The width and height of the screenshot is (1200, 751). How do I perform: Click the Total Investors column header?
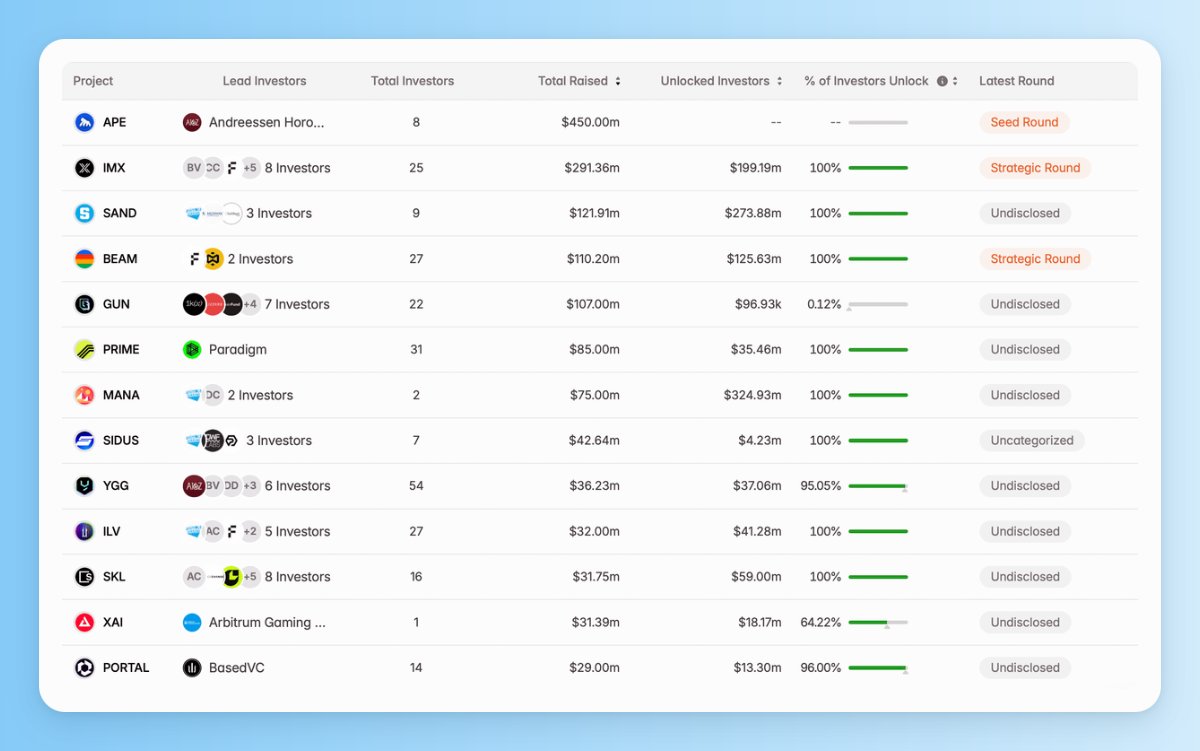click(x=412, y=81)
